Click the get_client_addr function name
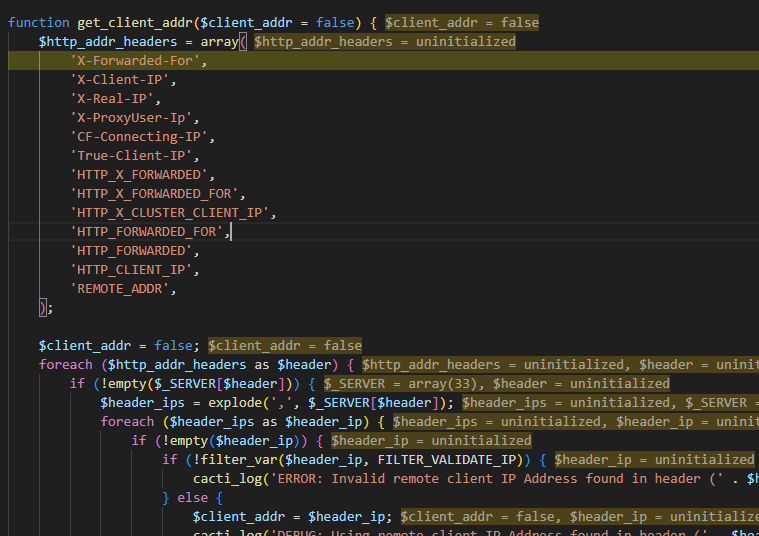Screen dimensions: 759x536 point(135,23)
